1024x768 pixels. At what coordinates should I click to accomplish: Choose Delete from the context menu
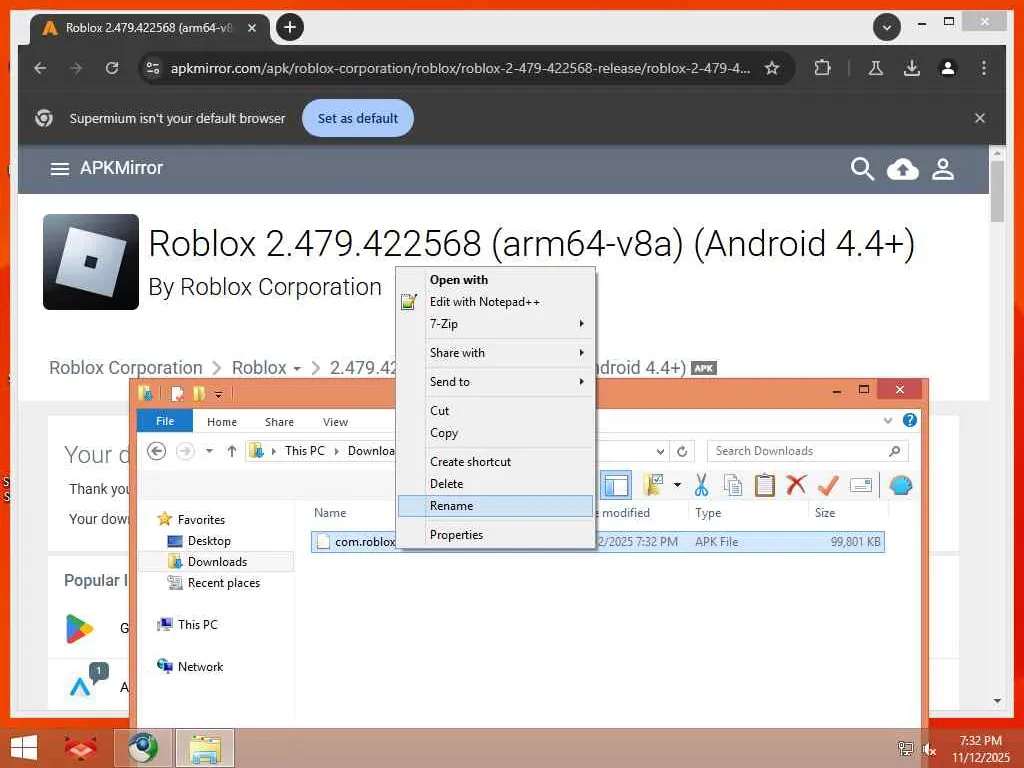(x=496, y=484)
